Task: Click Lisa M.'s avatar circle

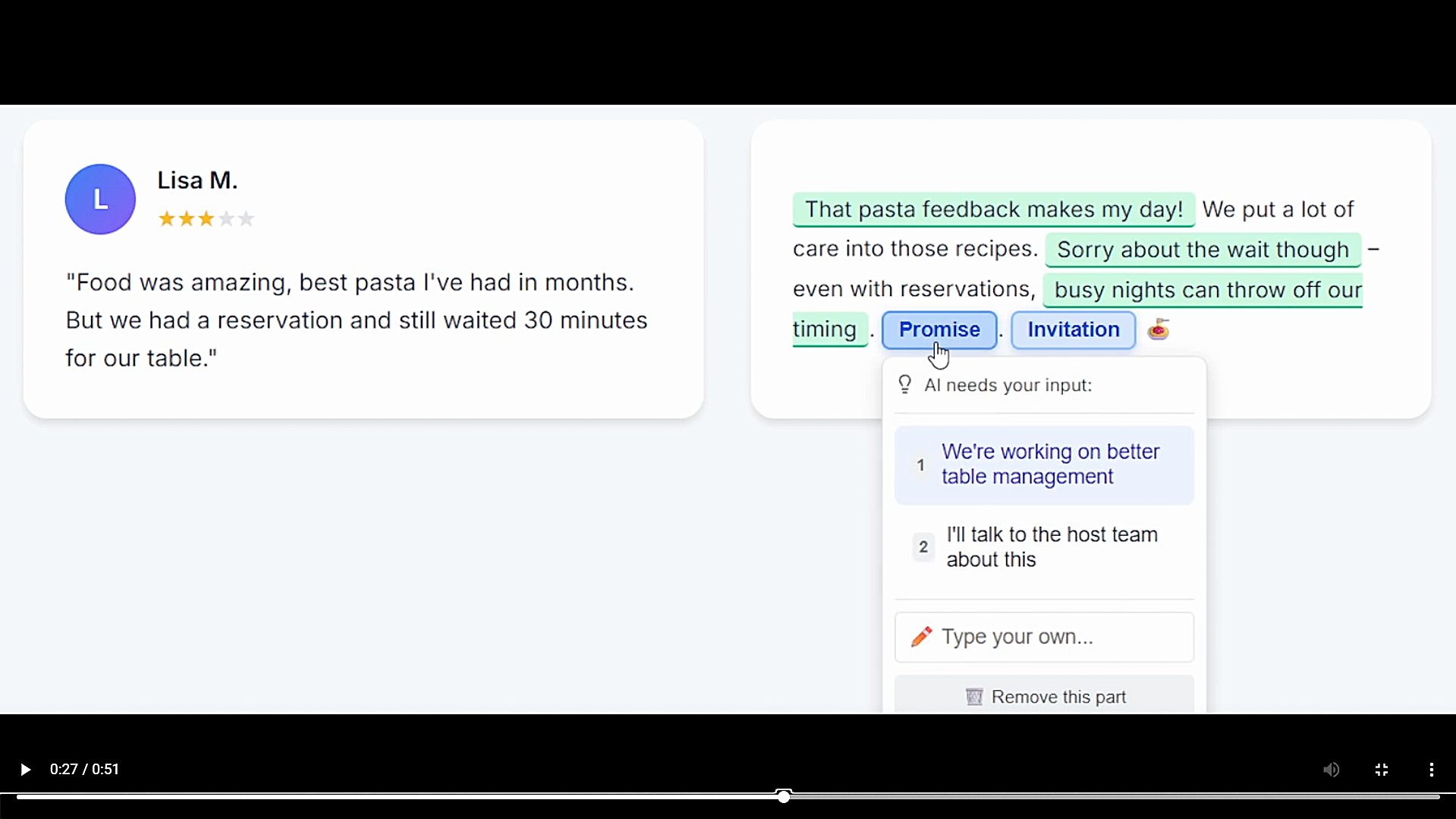Action: [x=100, y=199]
